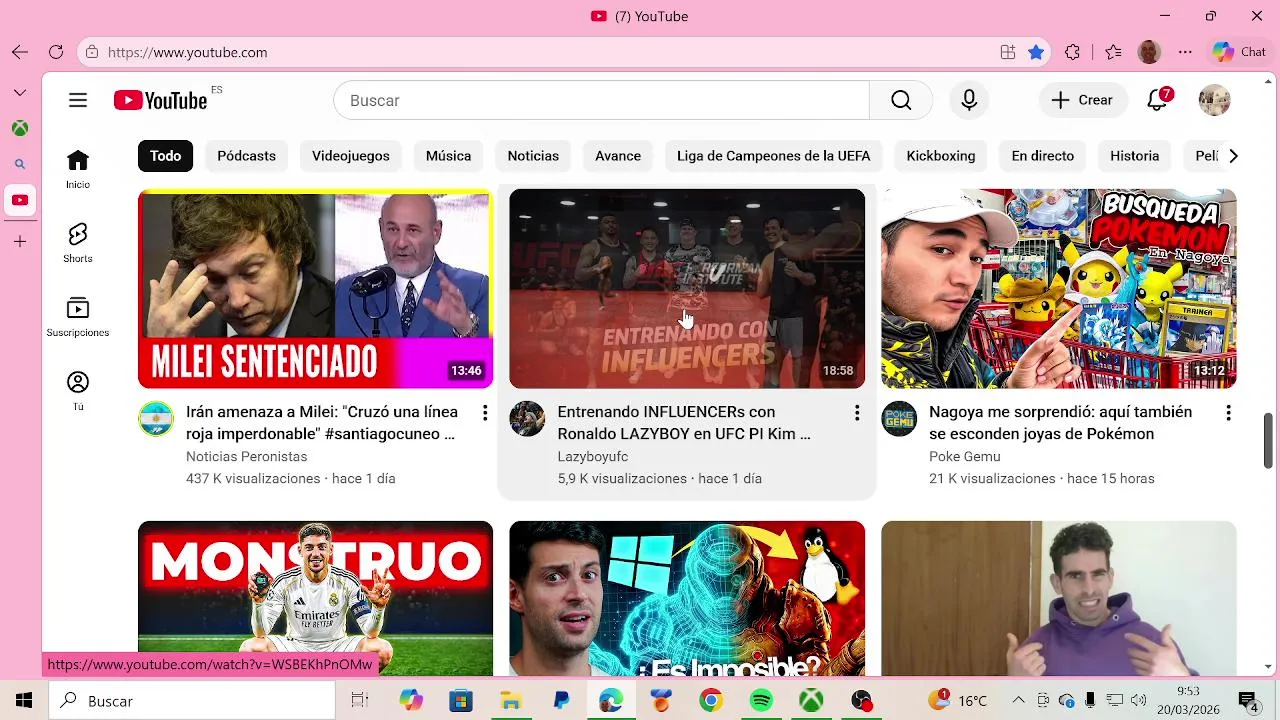Select the Kickboxing filter chip
1280x720 pixels.
(x=941, y=156)
